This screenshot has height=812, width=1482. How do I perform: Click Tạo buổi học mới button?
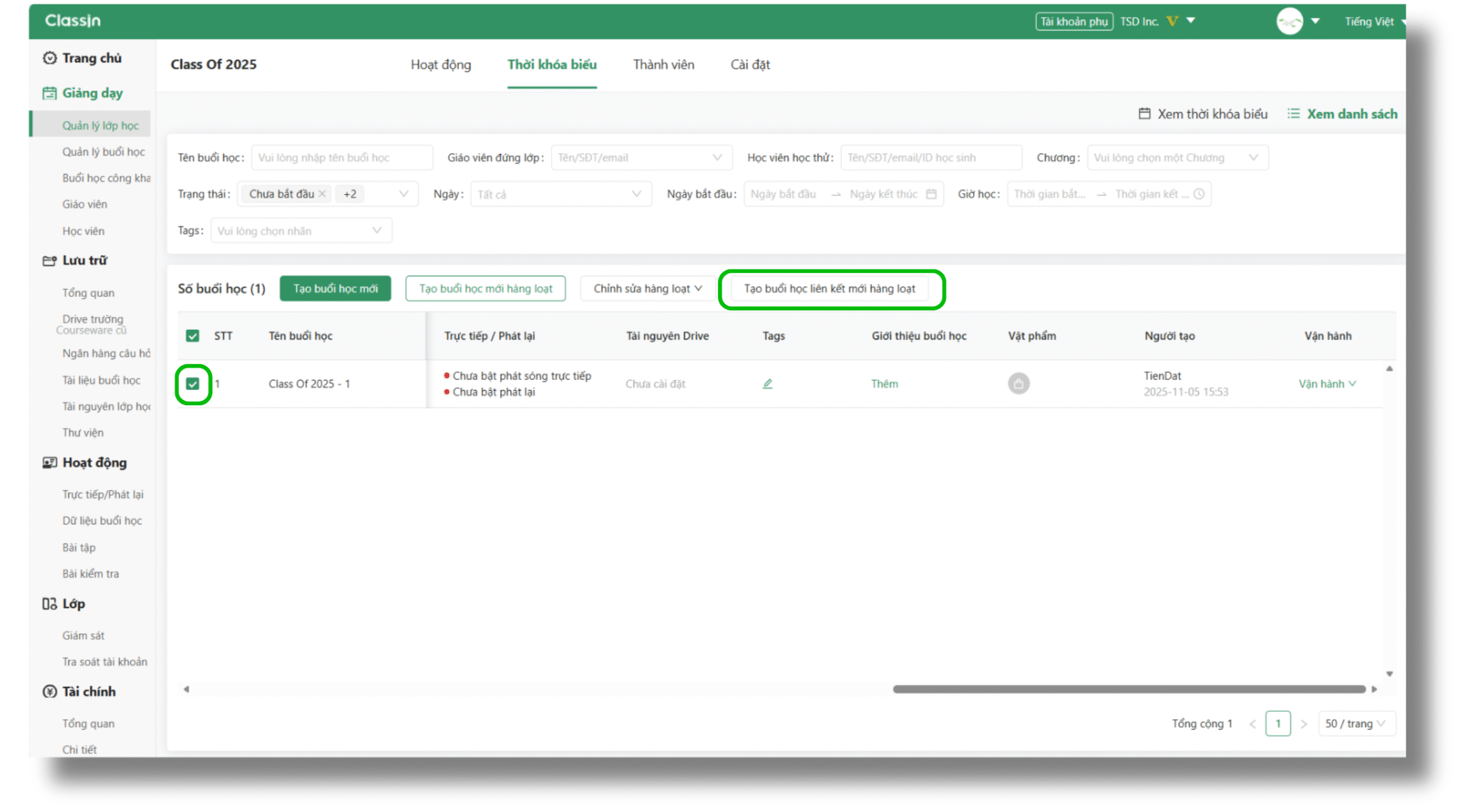click(x=335, y=288)
